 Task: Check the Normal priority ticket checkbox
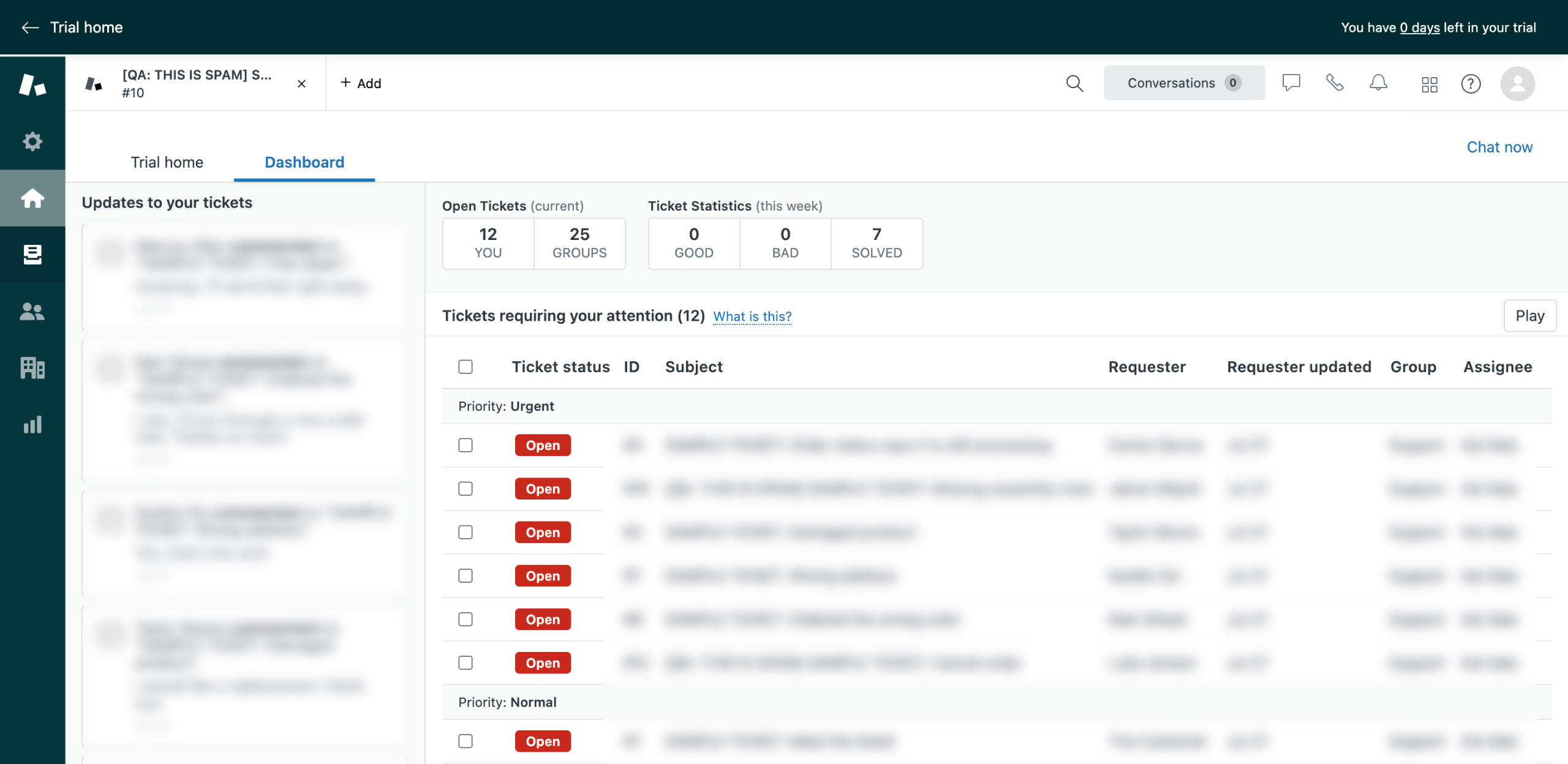pos(466,741)
